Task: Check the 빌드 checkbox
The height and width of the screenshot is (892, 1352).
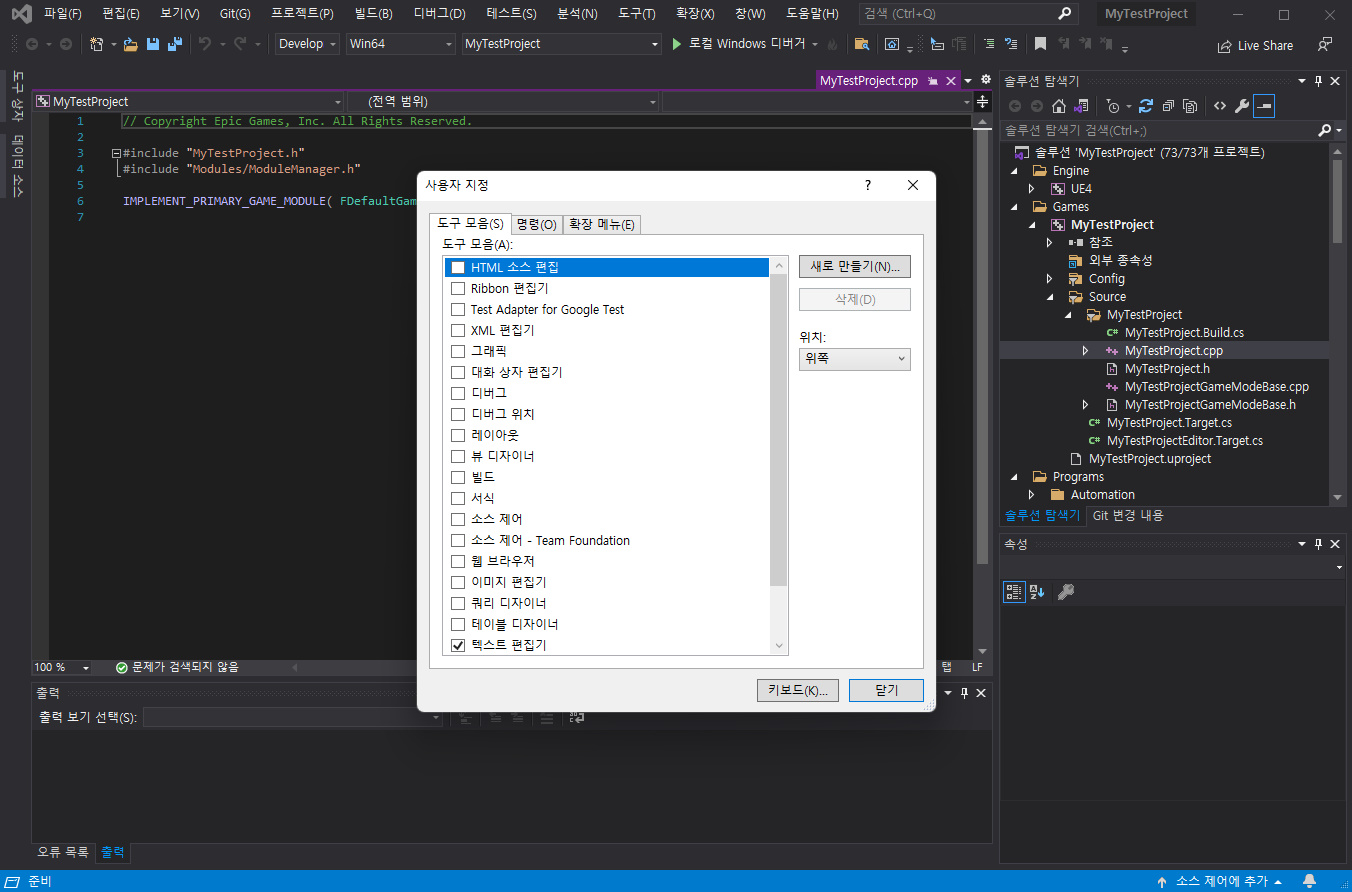Action: click(458, 477)
